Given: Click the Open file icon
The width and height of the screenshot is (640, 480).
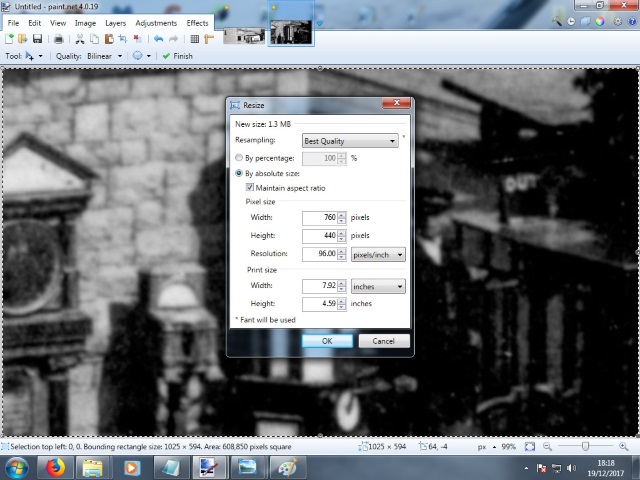Looking at the screenshot, I should pos(22,39).
